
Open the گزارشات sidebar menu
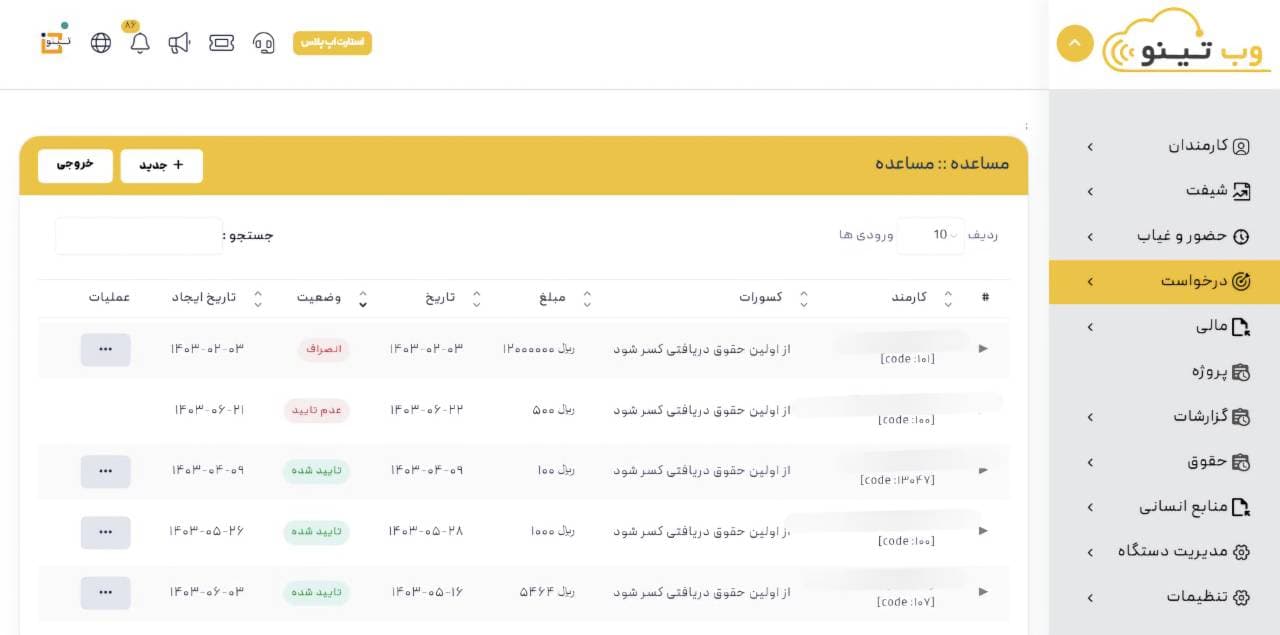(1165, 416)
